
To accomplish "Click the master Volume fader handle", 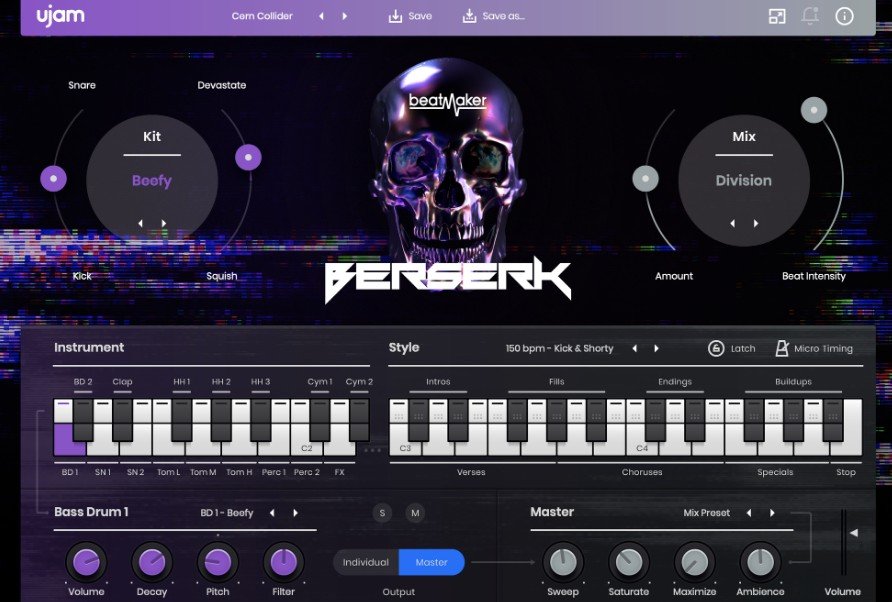I will (853, 533).
